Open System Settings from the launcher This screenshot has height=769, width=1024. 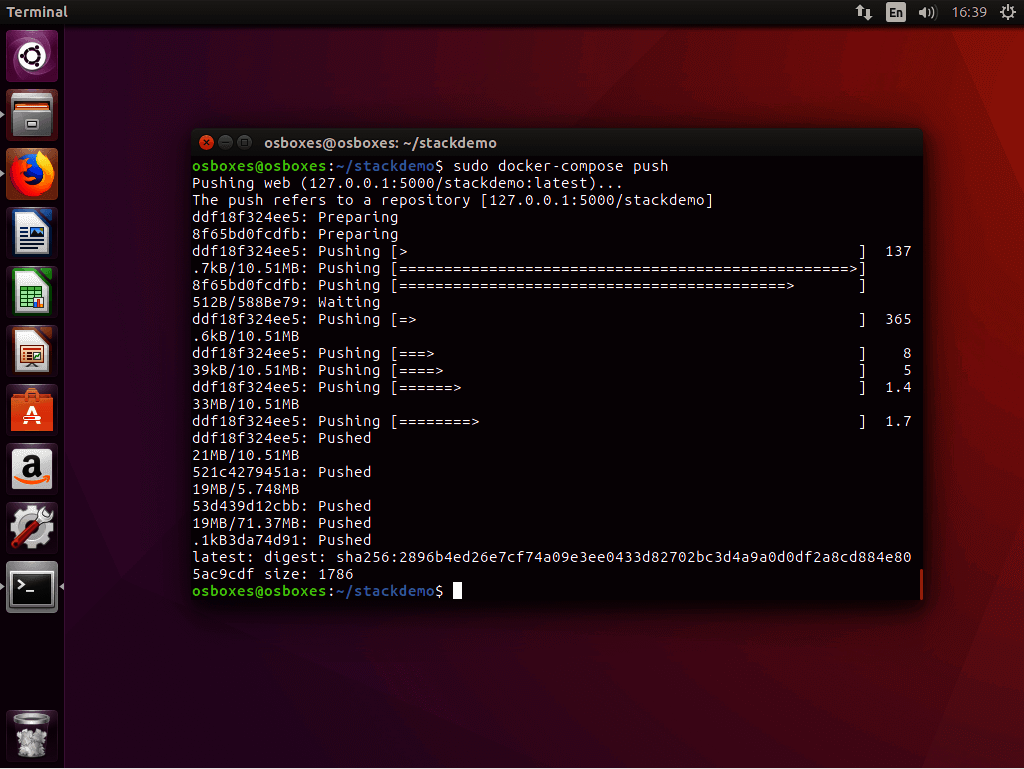coord(33,528)
